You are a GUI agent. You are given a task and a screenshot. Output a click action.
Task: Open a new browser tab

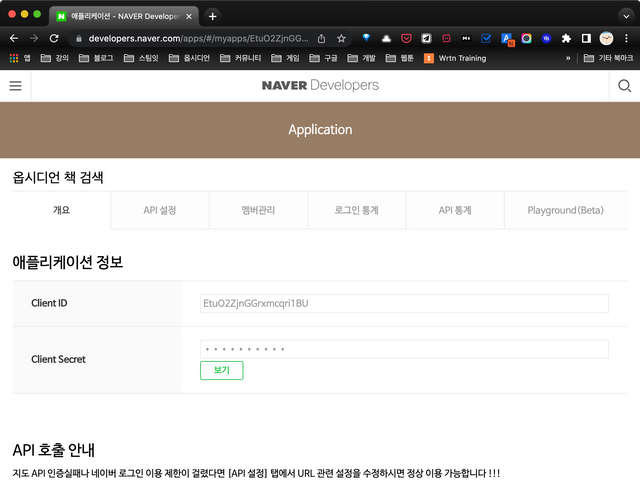[x=212, y=16]
